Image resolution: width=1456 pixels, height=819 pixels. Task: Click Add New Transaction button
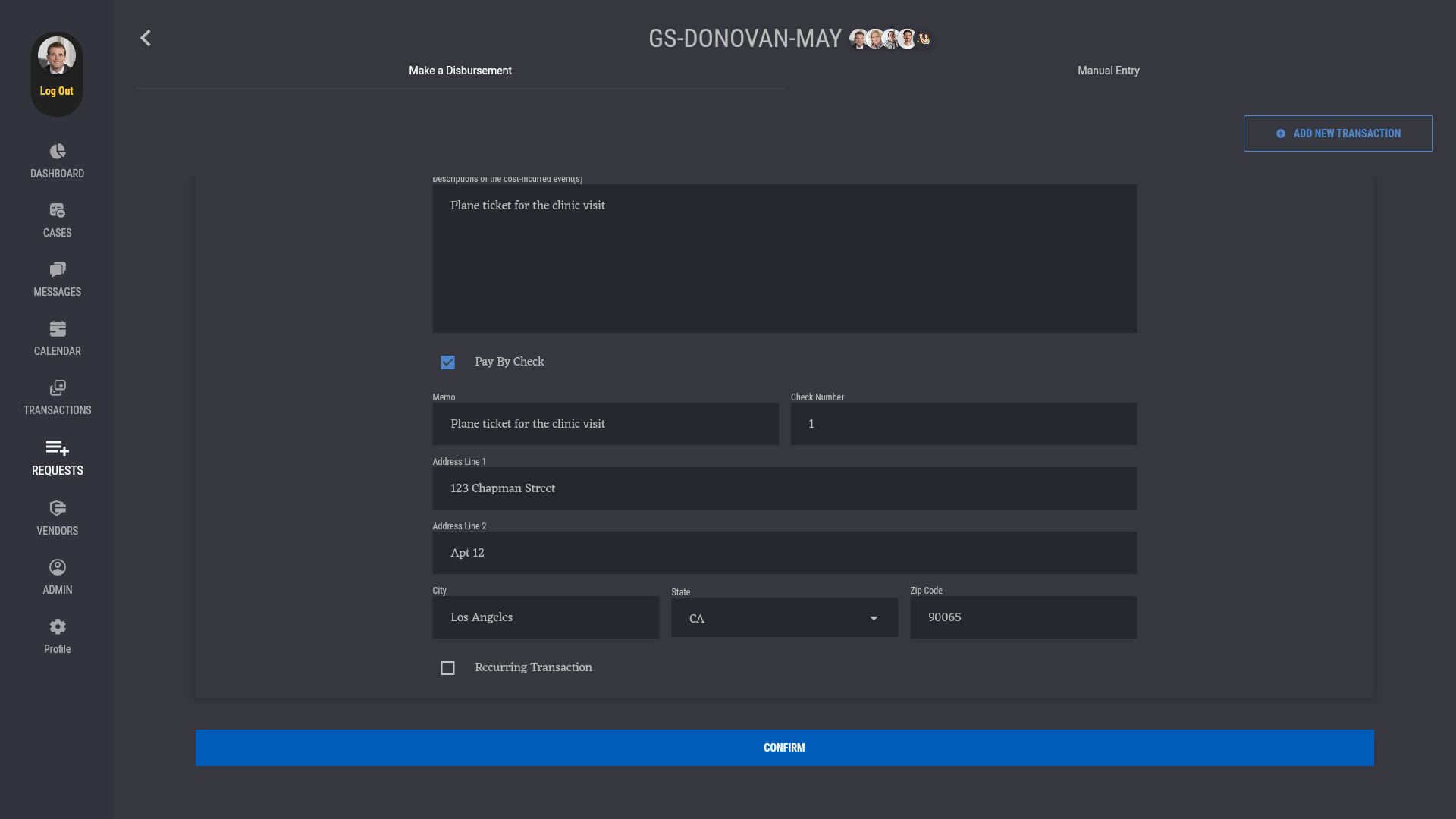tap(1338, 133)
